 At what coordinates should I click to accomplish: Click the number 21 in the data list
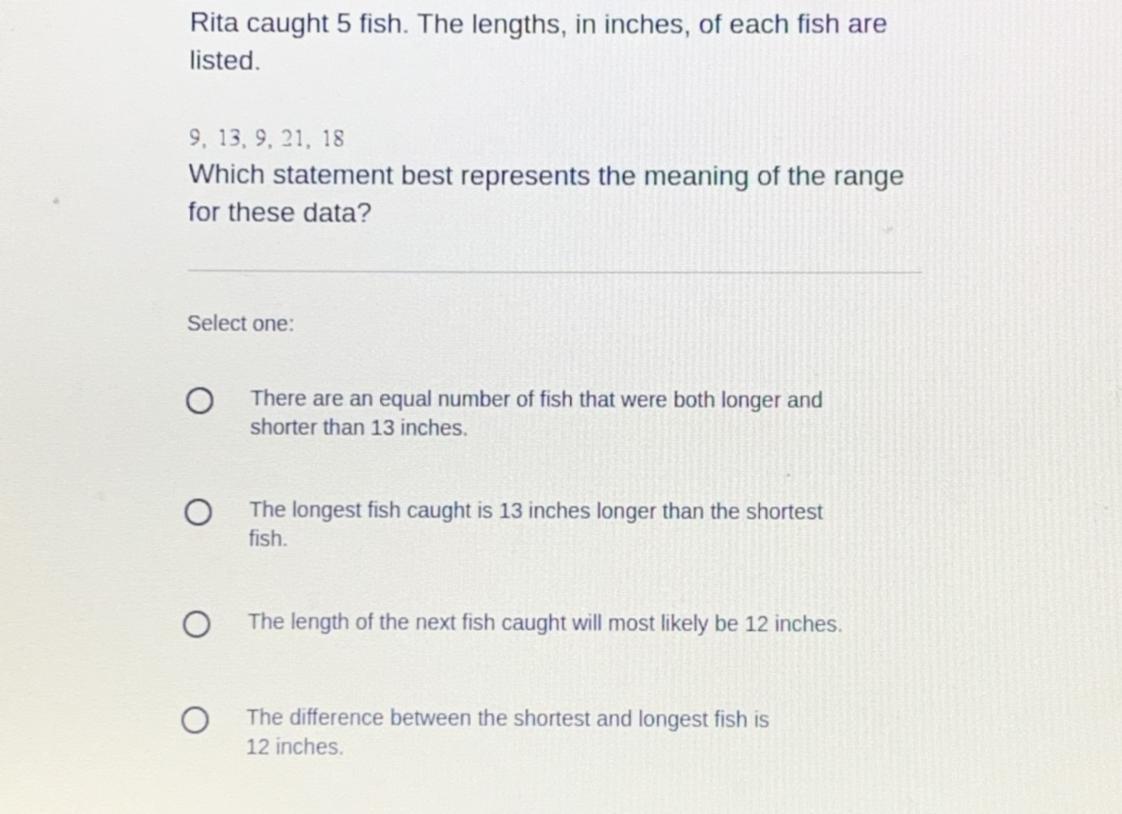click(290, 139)
